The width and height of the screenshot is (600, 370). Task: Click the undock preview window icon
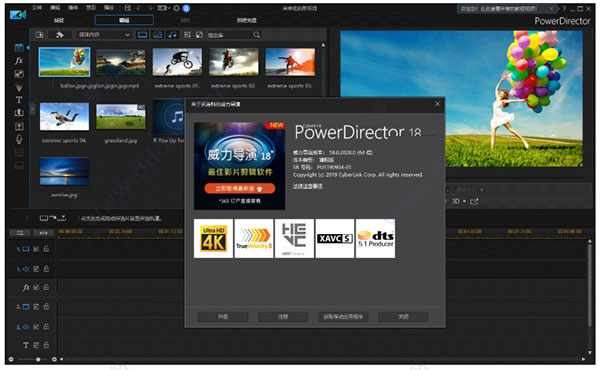pyautogui.click(x=474, y=201)
